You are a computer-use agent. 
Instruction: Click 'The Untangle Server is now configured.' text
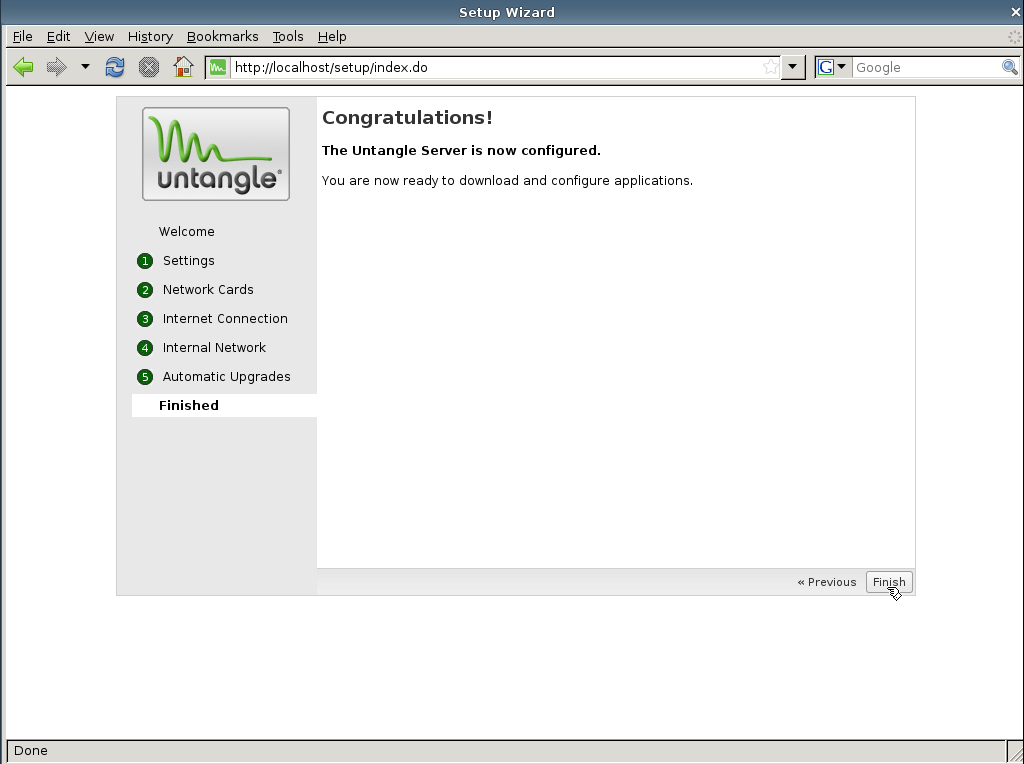[461, 150]
